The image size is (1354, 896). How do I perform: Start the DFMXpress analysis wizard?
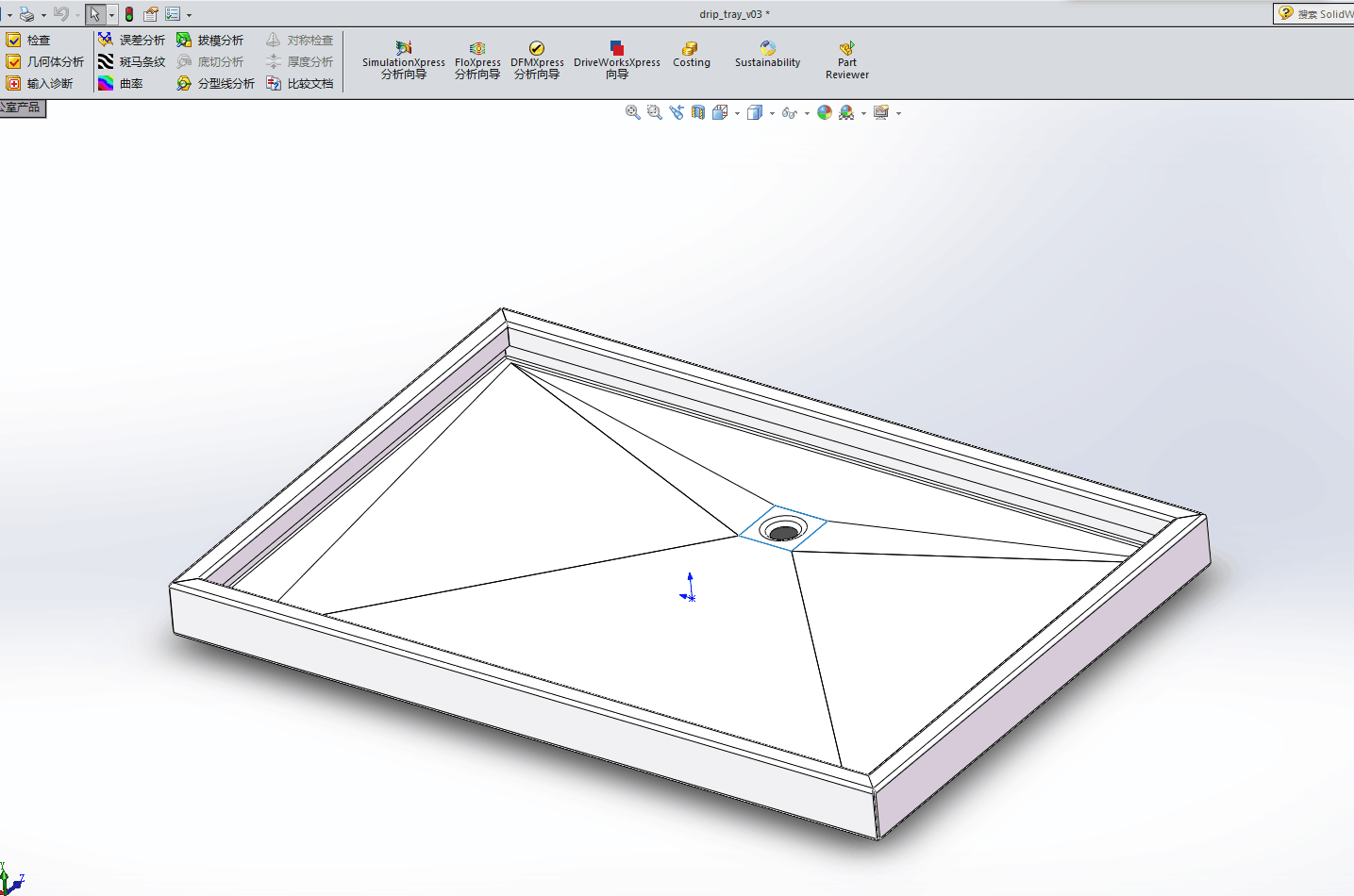click(x=537, y=59)
